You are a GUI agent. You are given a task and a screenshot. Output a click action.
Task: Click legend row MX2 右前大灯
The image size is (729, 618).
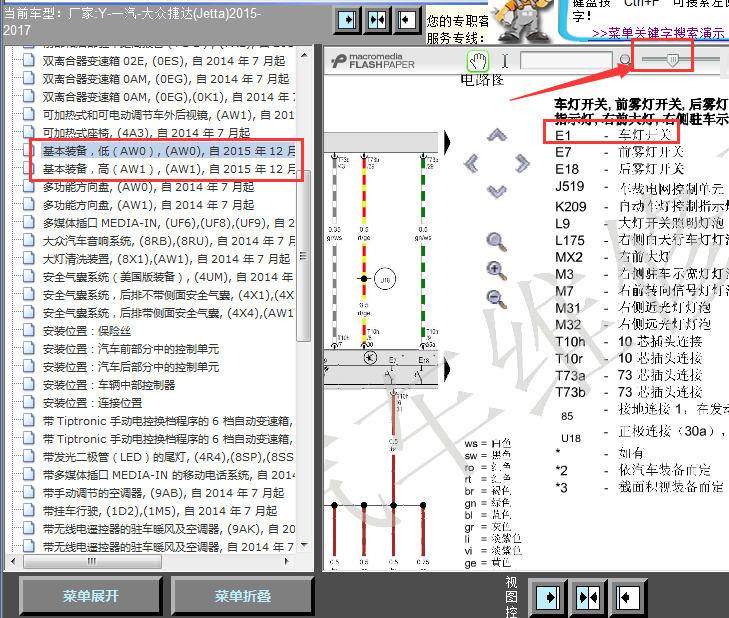point(612,257)
